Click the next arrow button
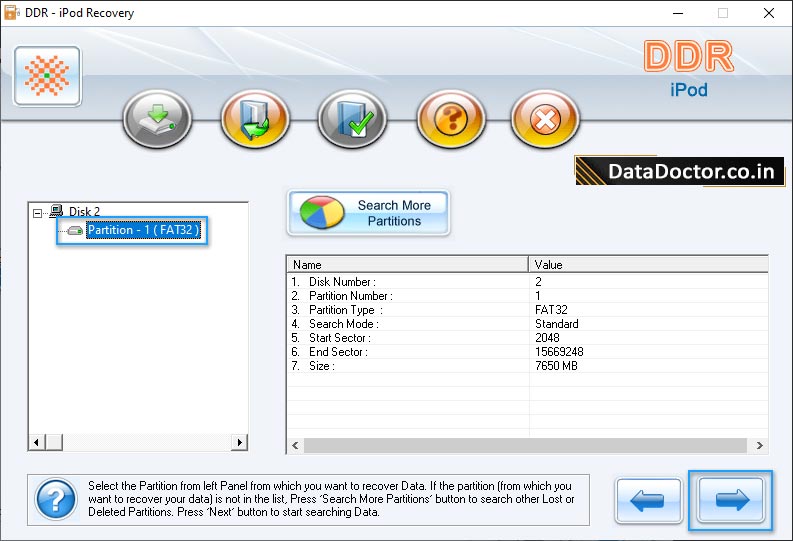793x541 pixels. [x=731, y=501]
